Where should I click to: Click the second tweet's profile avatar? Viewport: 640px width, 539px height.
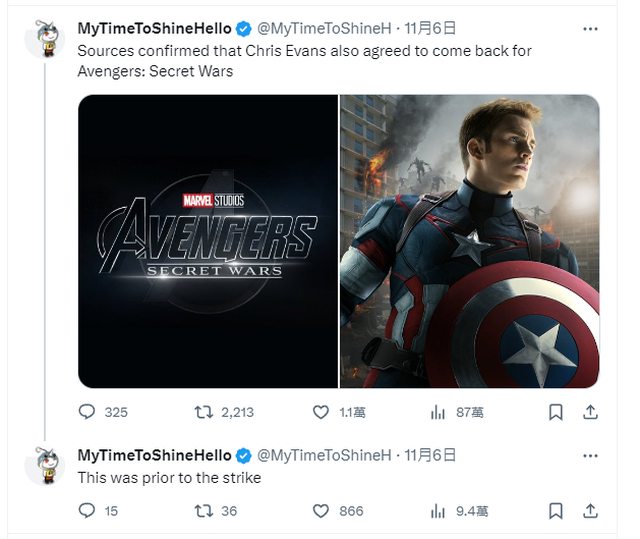tap(46, 464)
